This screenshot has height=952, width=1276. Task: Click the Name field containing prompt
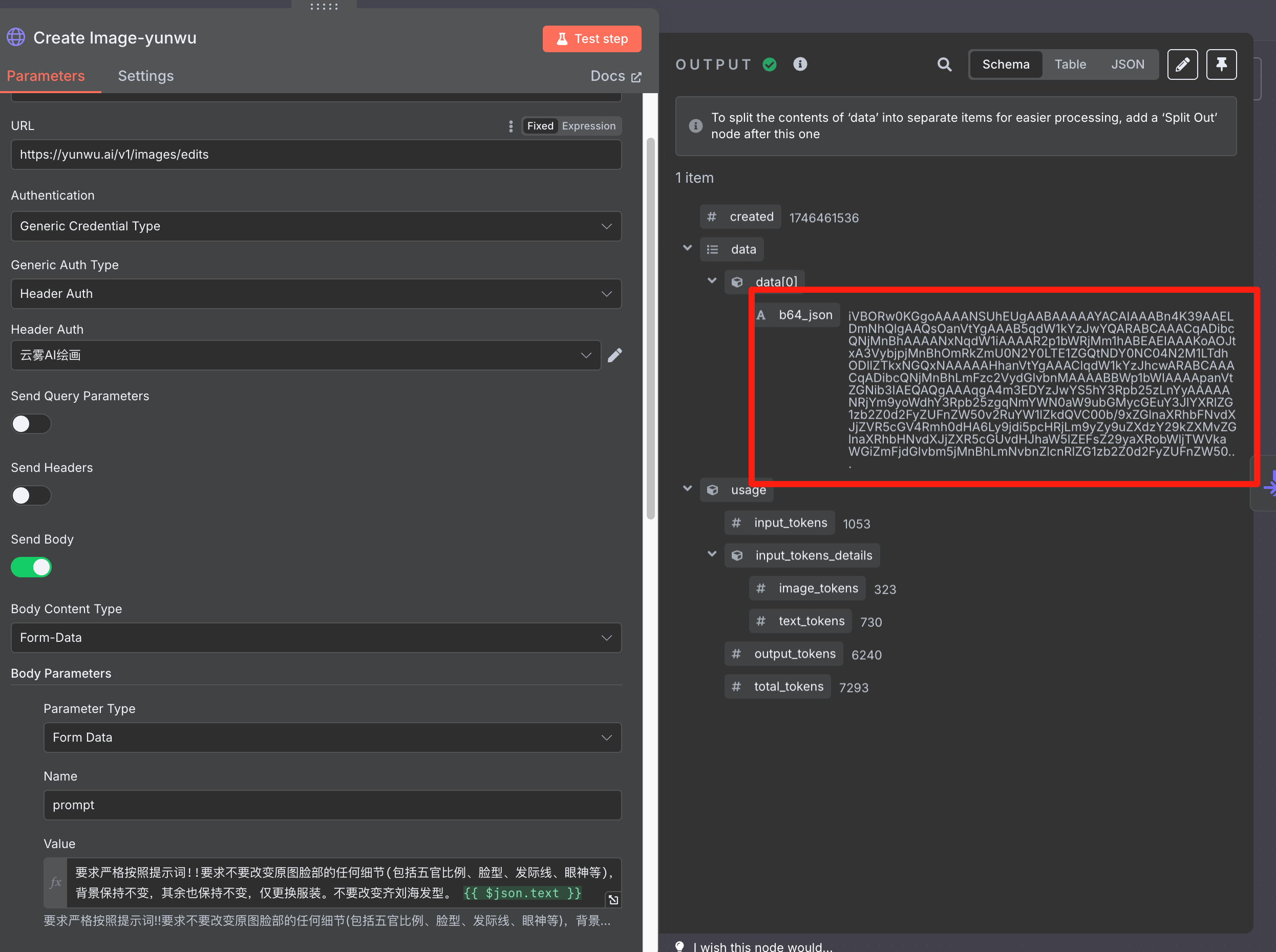click(332, 805)
